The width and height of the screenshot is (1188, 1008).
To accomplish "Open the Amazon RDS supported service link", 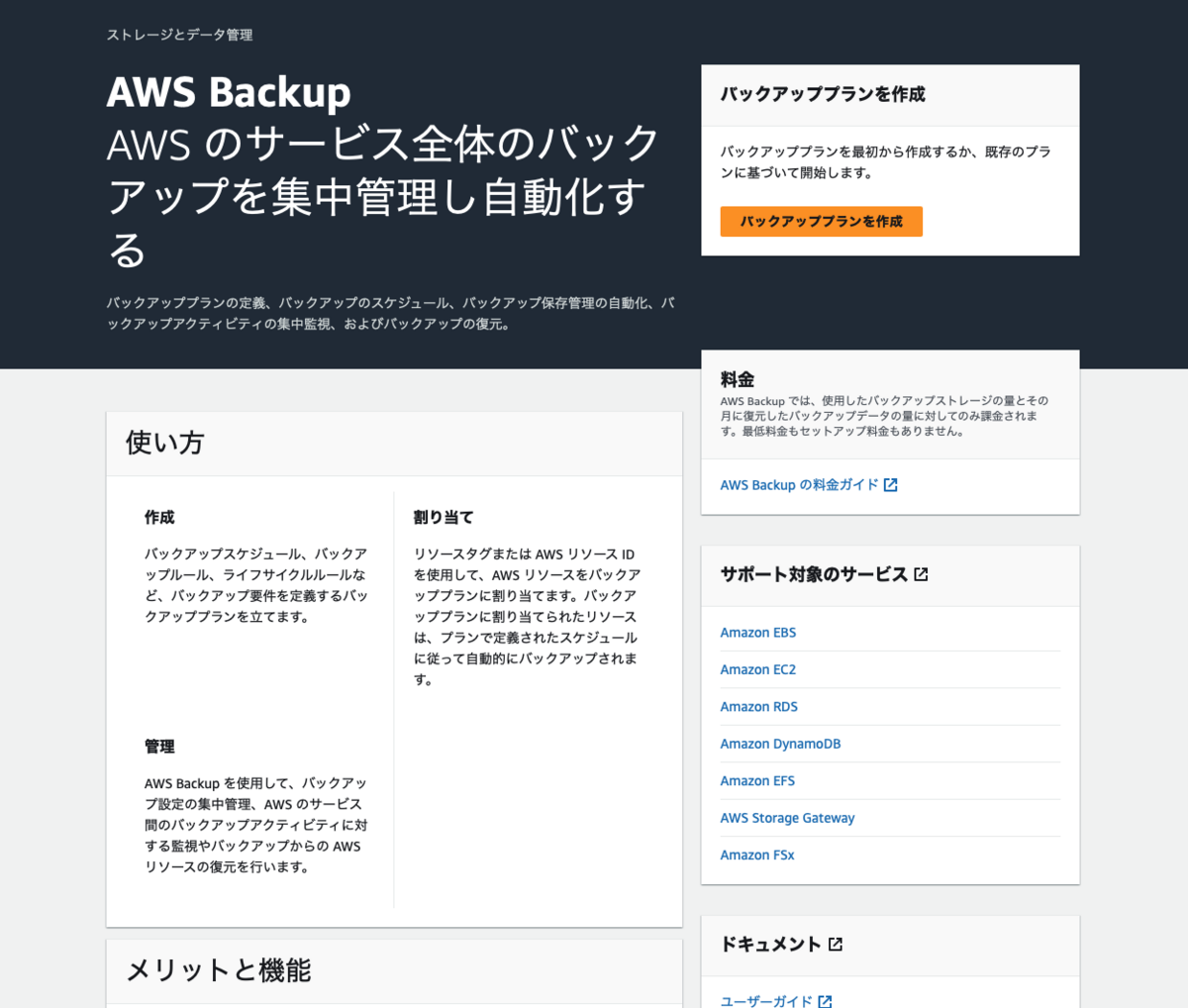I will pyautogui.click(x=758, y=706).
